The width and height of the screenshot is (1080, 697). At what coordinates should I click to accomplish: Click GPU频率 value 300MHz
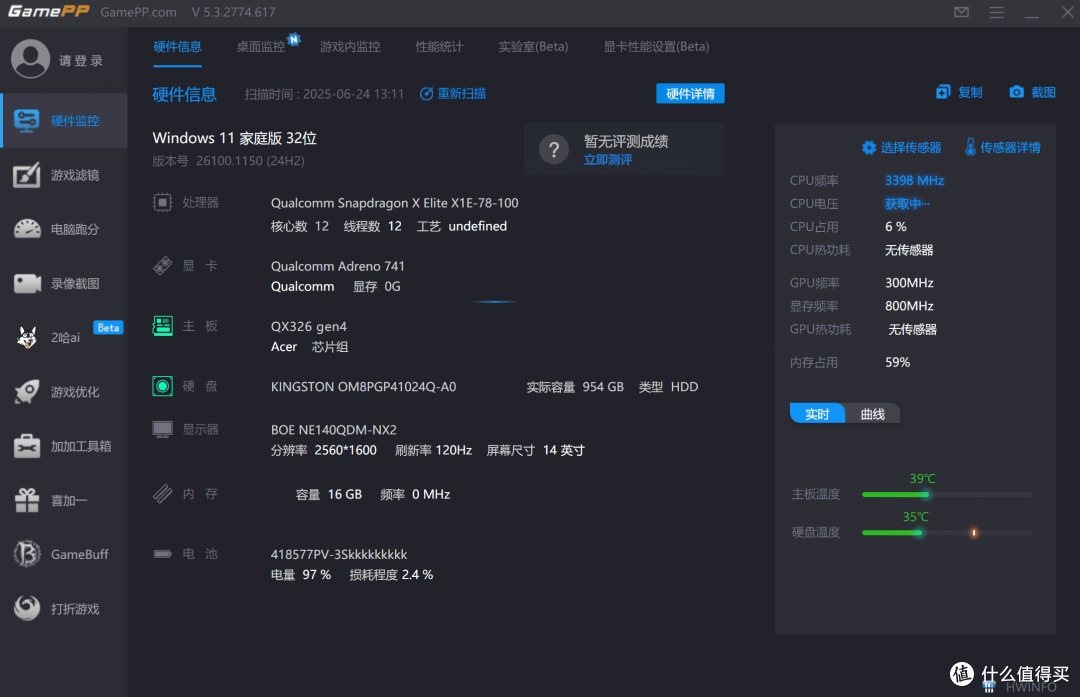pyautogui.click(x=909, y=283)
